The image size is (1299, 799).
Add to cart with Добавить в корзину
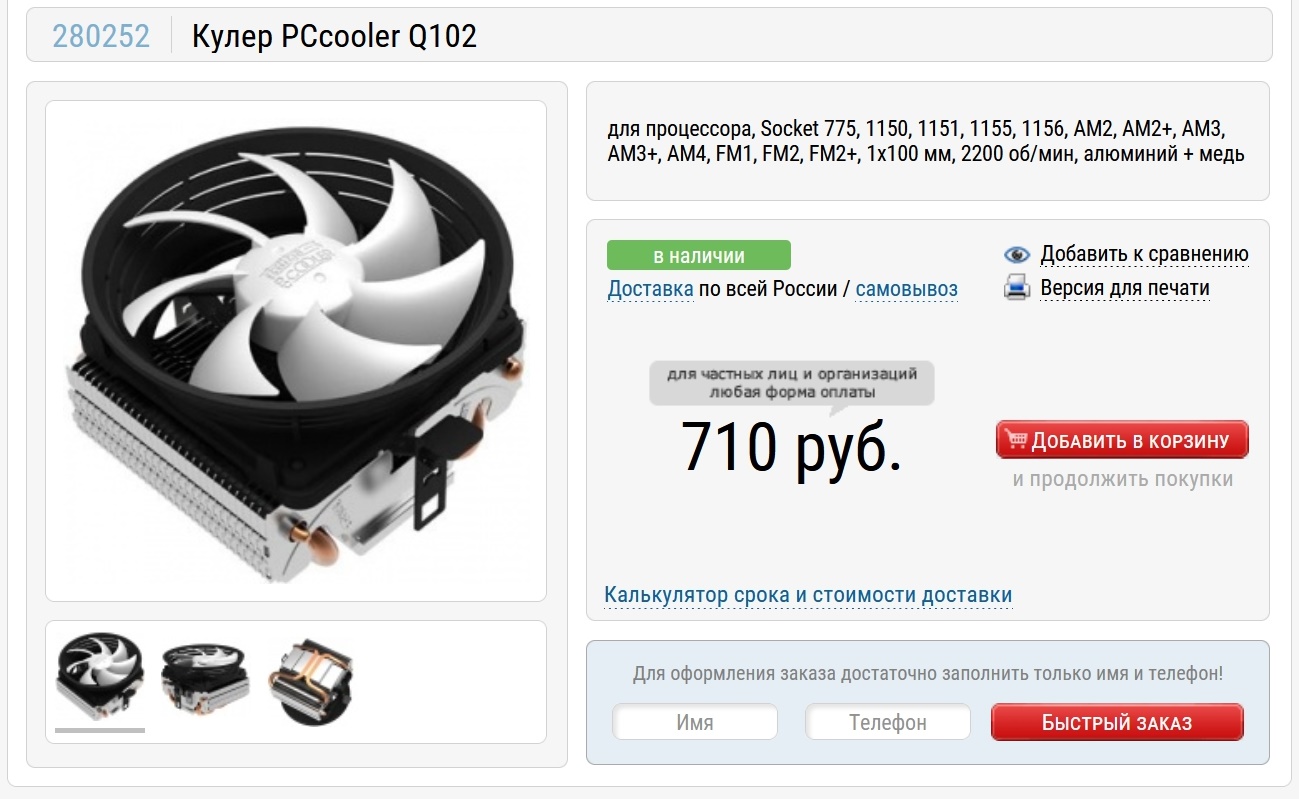coord(1122,440)
